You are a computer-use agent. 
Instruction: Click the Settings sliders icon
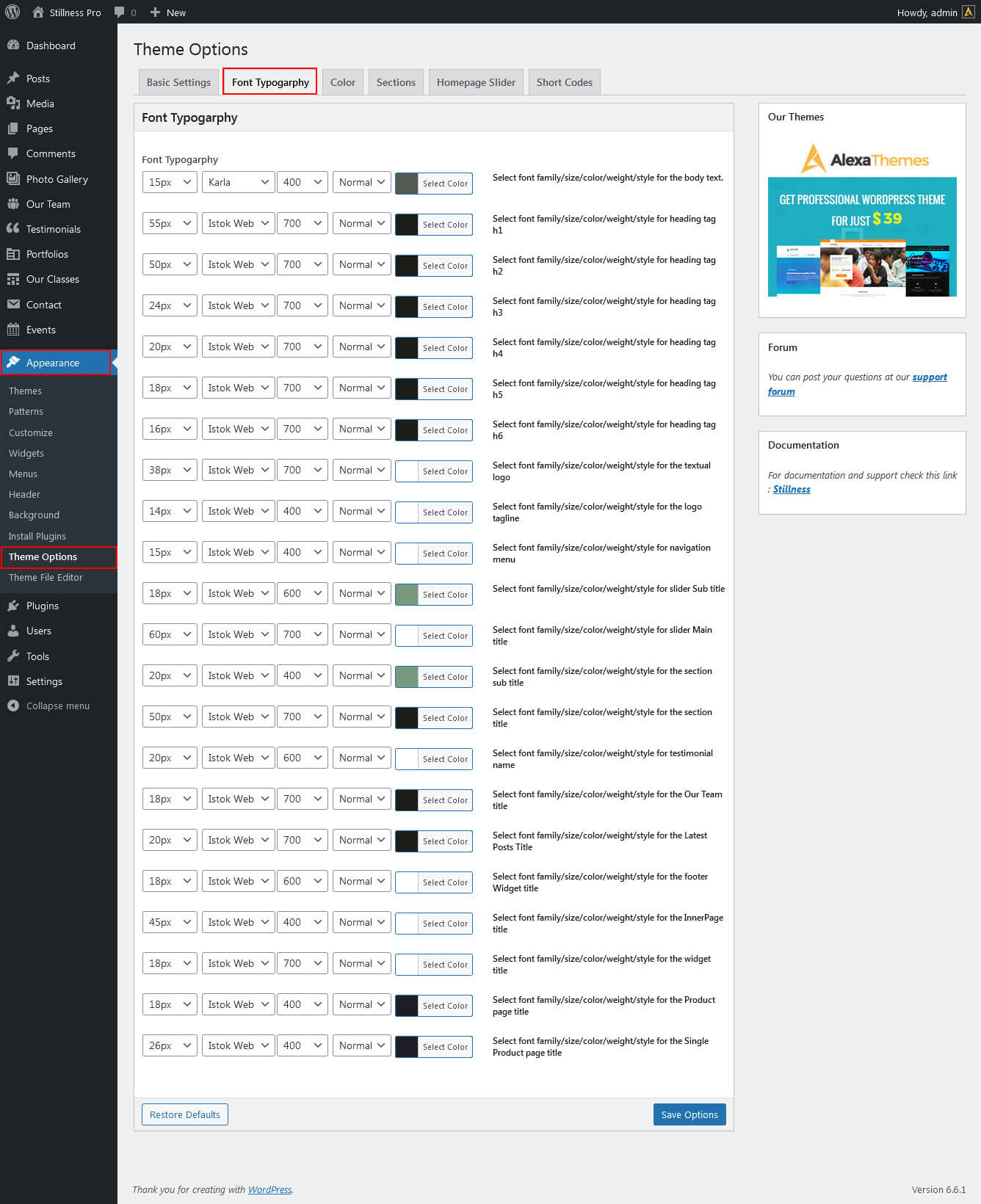(13, 681)
